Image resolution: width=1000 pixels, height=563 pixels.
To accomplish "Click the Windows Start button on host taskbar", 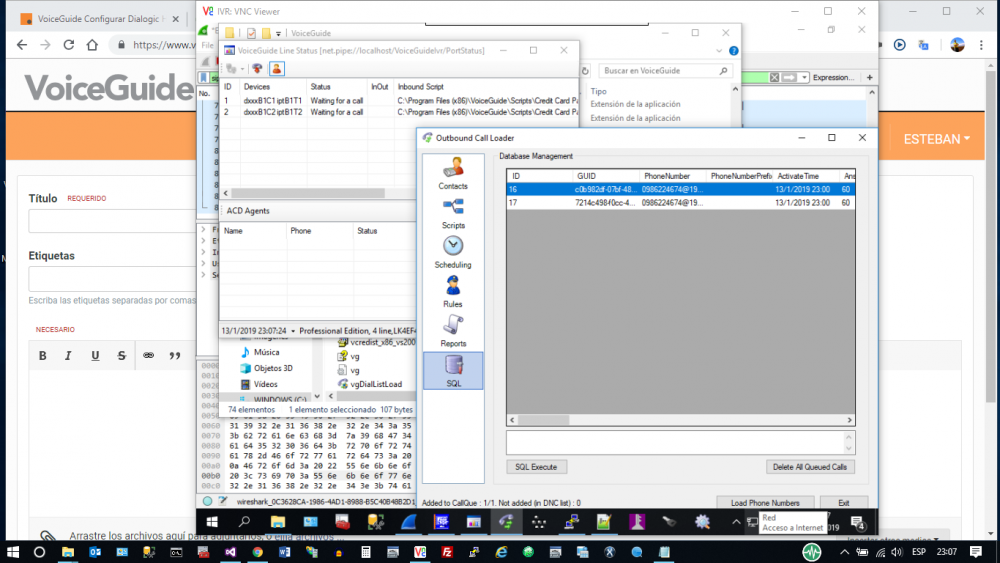I will click(x=12, y=551).
